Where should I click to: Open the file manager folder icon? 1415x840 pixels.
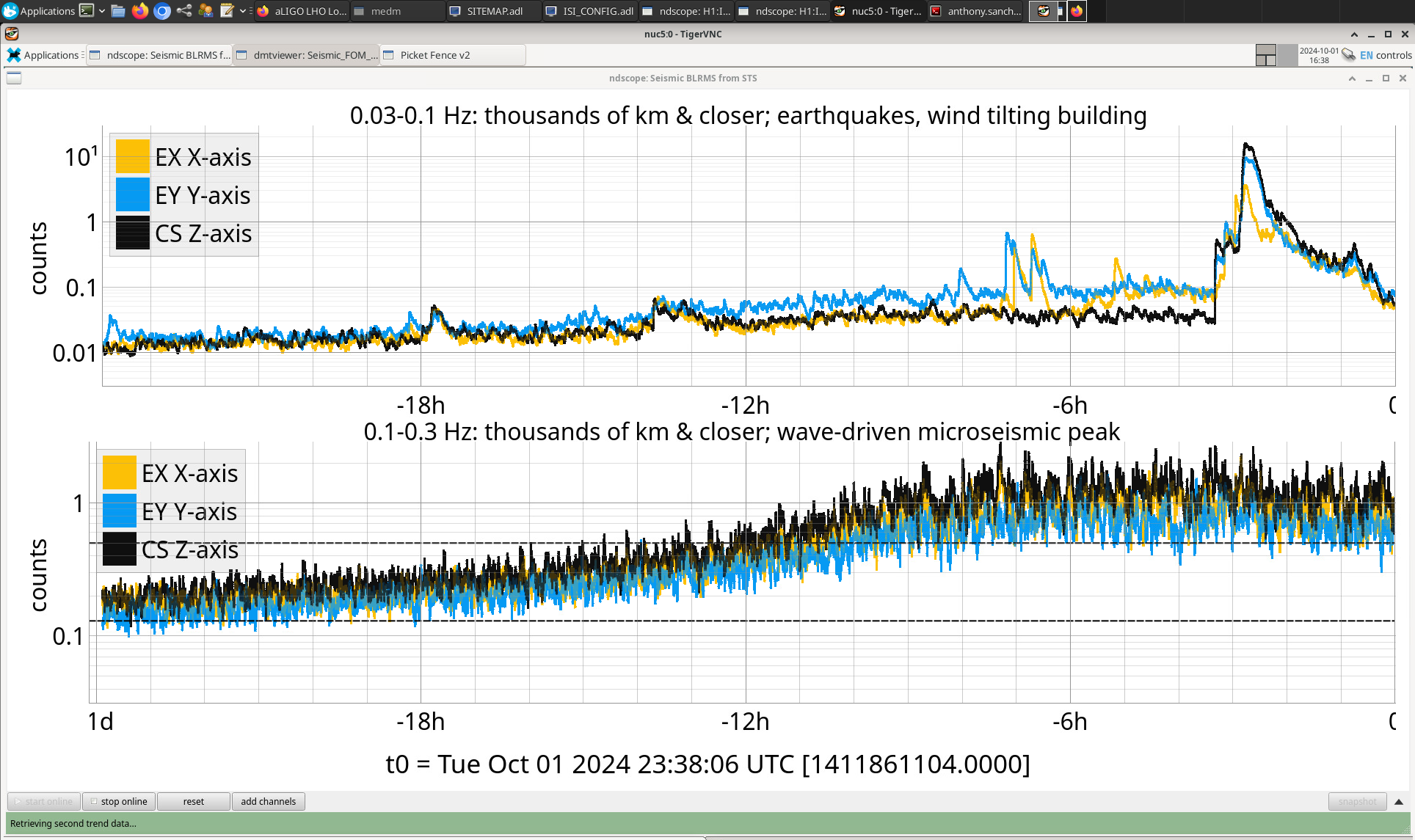pos(118,11)
